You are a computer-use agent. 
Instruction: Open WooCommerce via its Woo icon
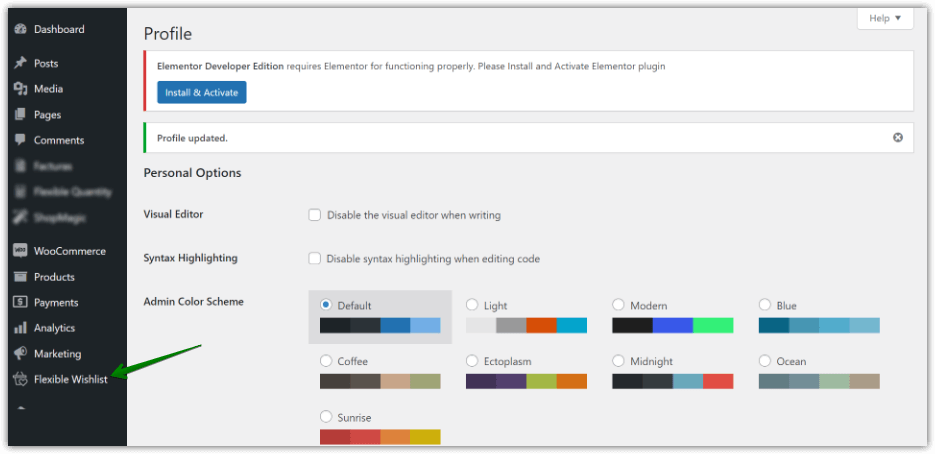click(x=20, y=251)
